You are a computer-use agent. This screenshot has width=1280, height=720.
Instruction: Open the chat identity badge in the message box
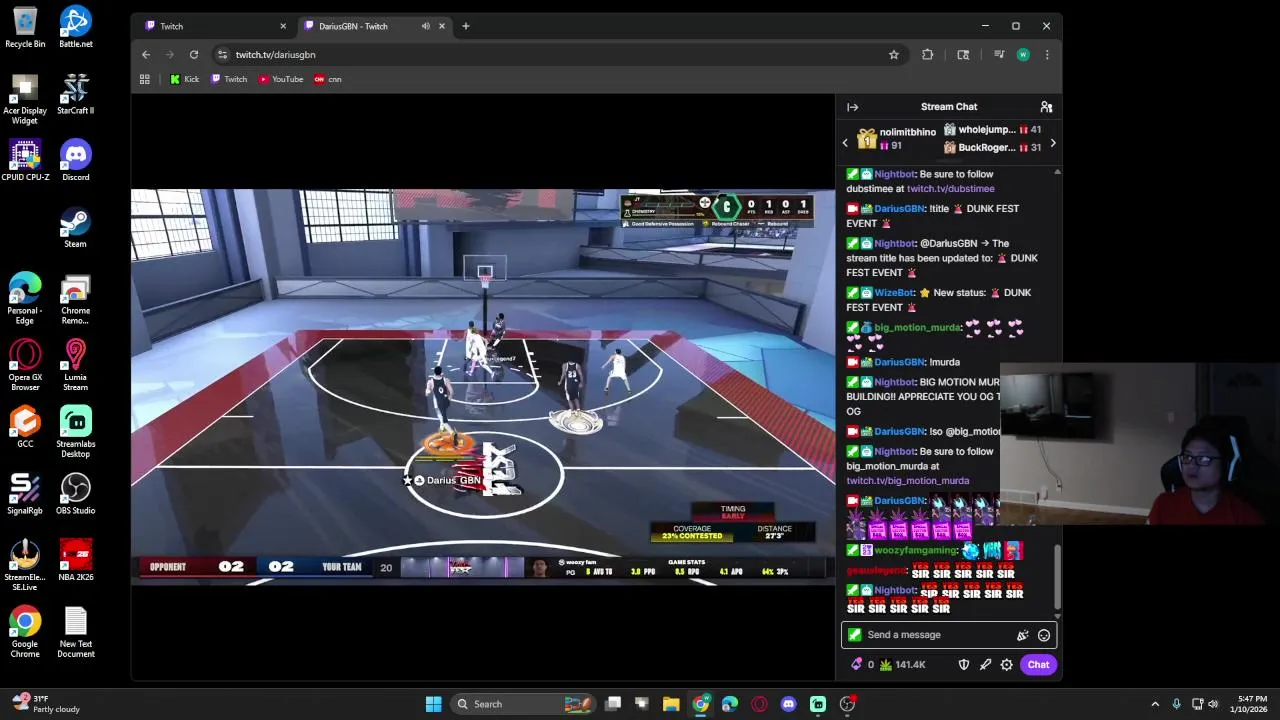tap(854, 635)
